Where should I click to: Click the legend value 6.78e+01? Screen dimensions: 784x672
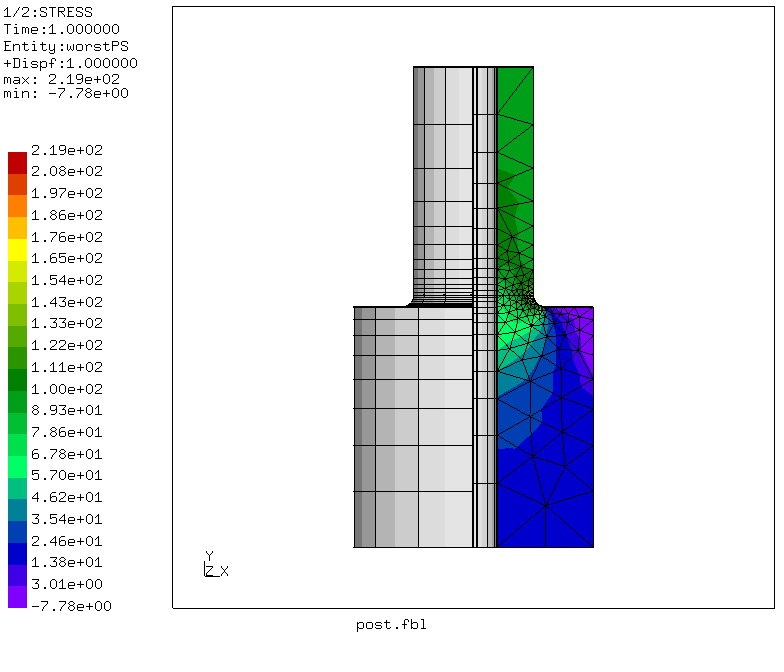[x=67, y=454]
